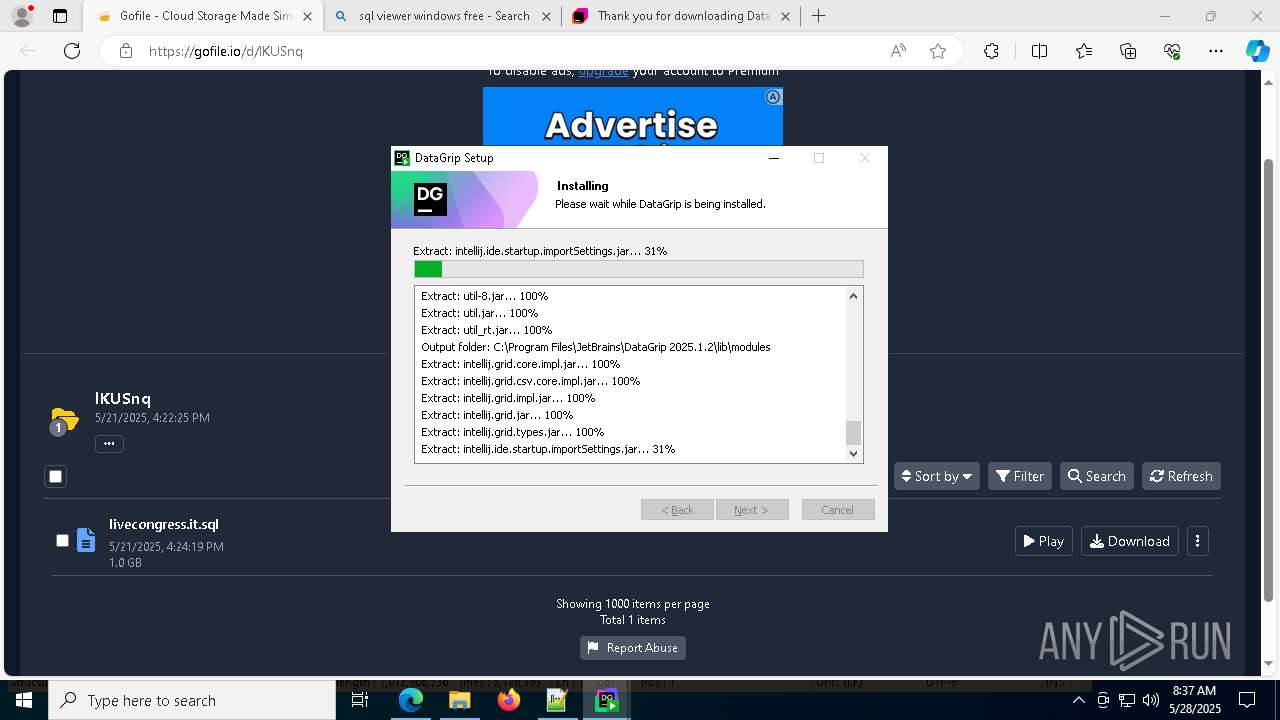Close the Gofile tab
This screenshot has height=720, width=1280.
coord(307,16)
